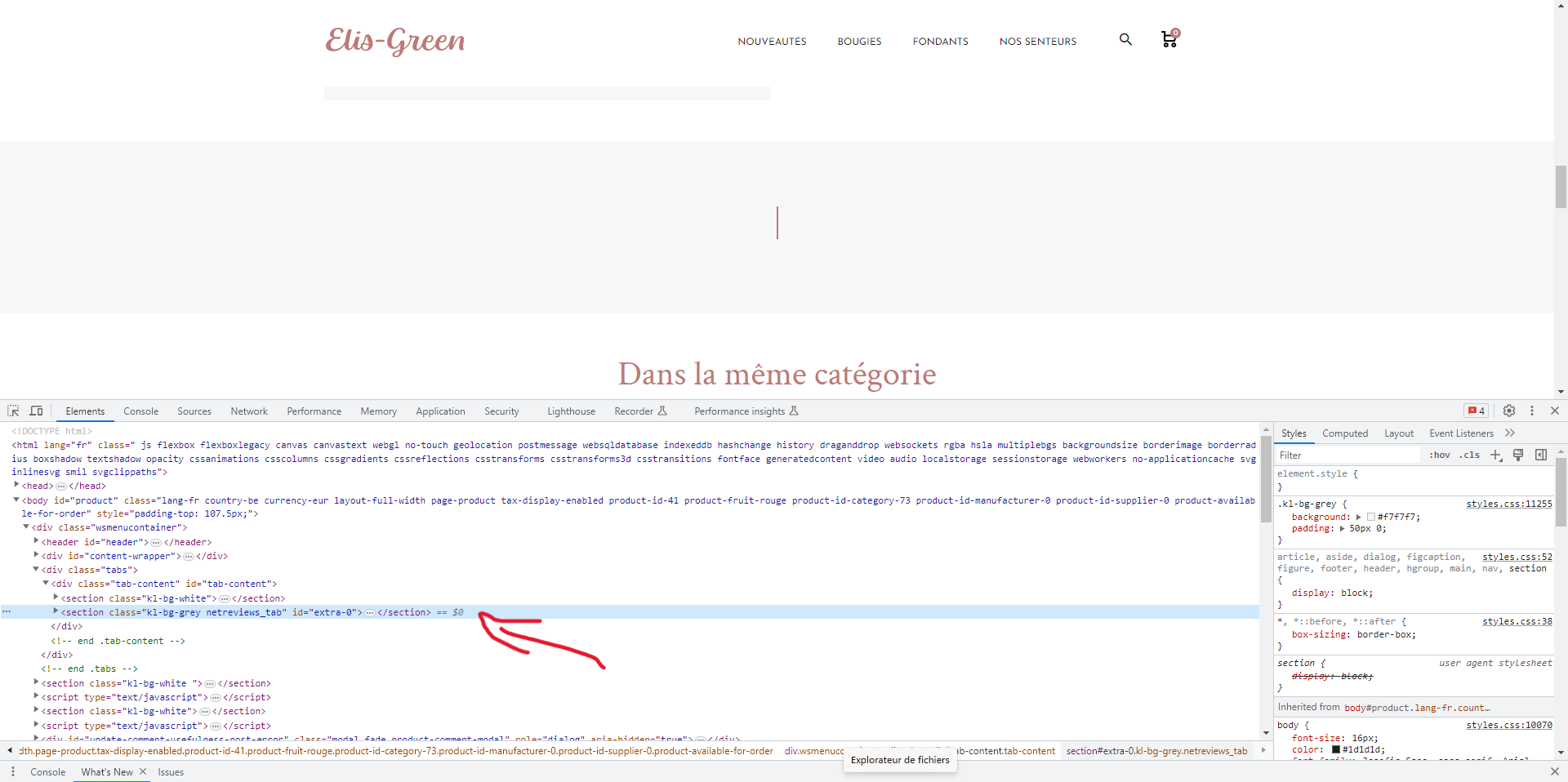Click the Performance insights tab
The width and height of the screenshot is (1568, 782).
click(746, 411)
